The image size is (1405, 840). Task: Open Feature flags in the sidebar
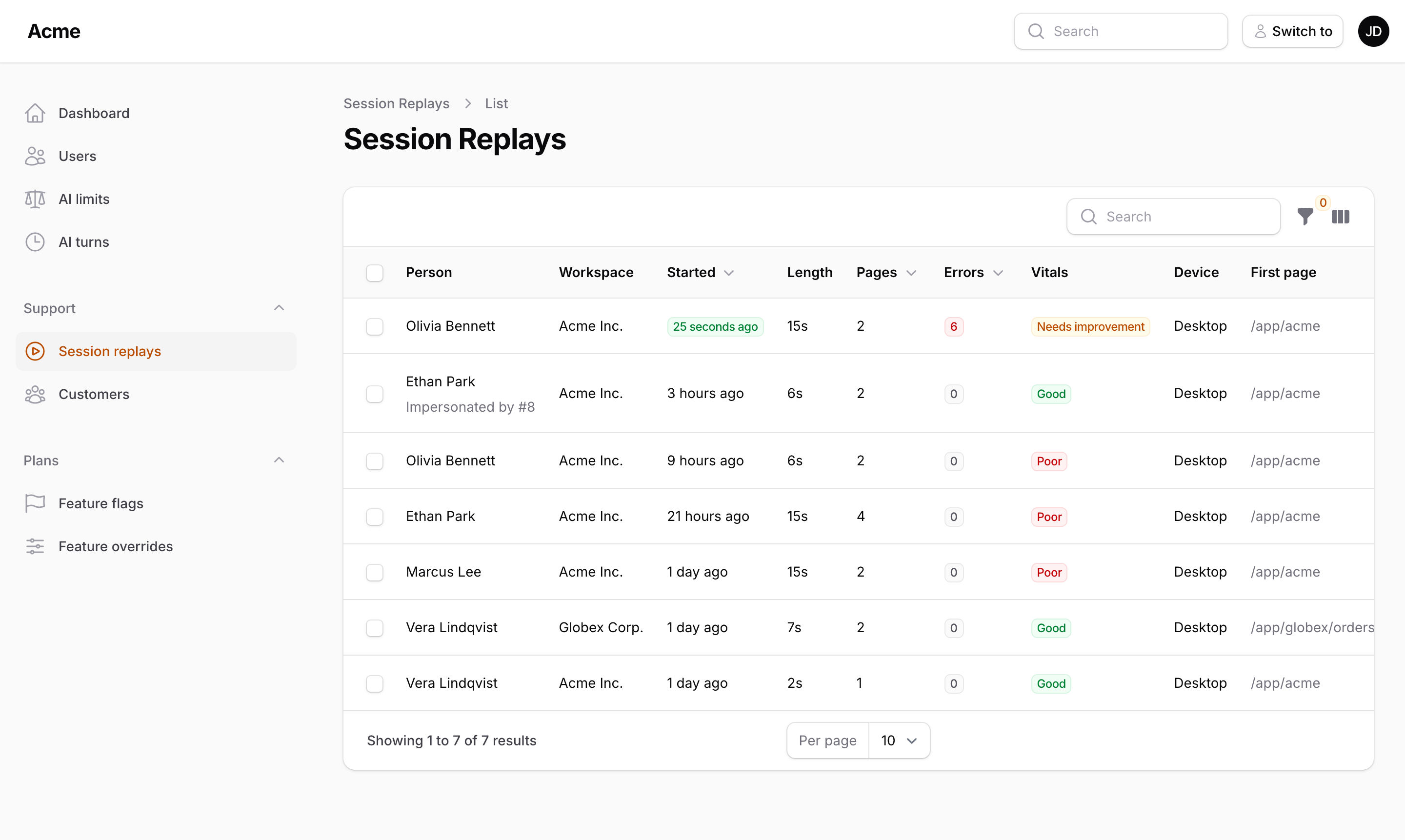point(156,504)
